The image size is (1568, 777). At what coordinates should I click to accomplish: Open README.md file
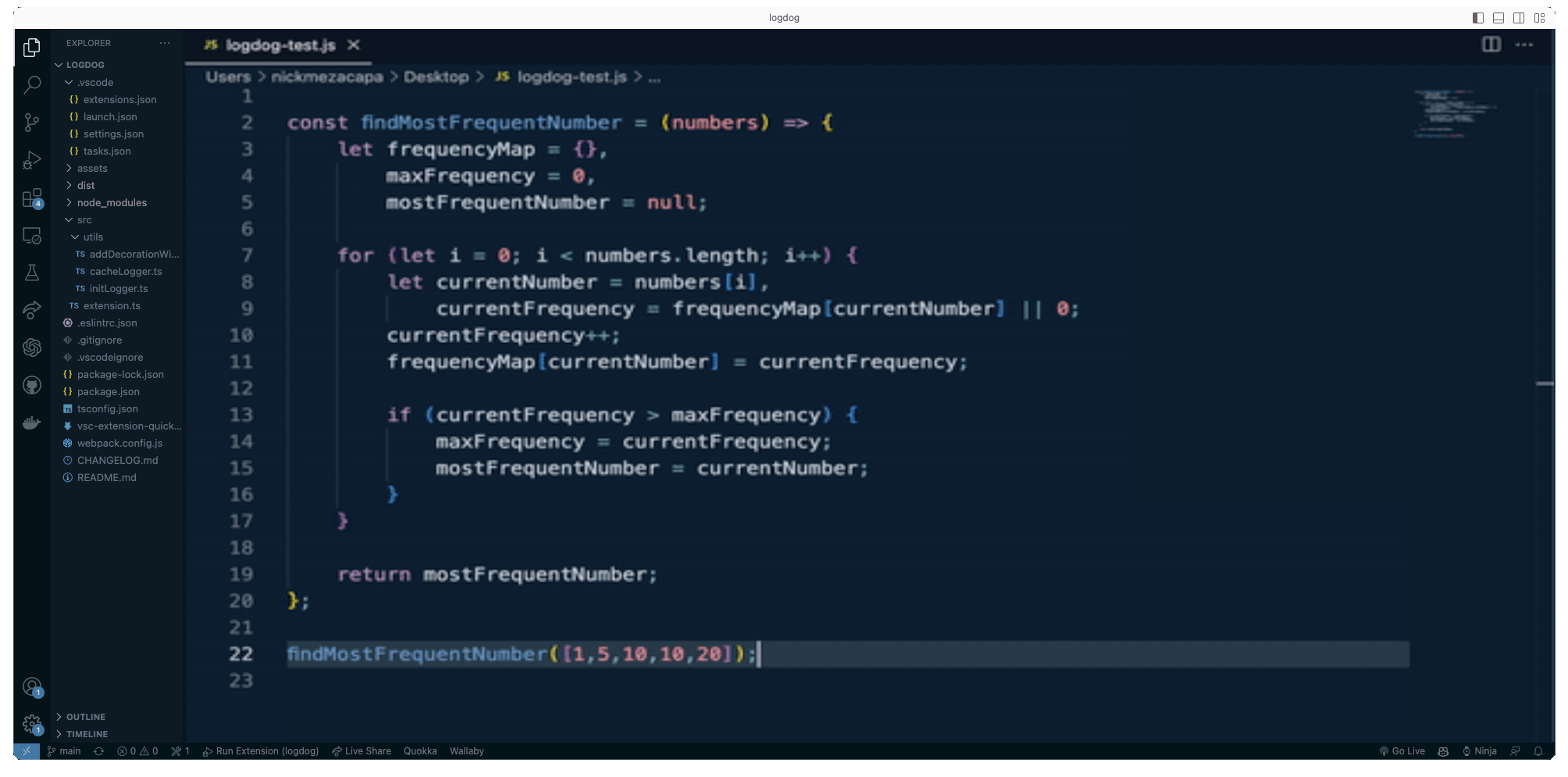point(106,477)
